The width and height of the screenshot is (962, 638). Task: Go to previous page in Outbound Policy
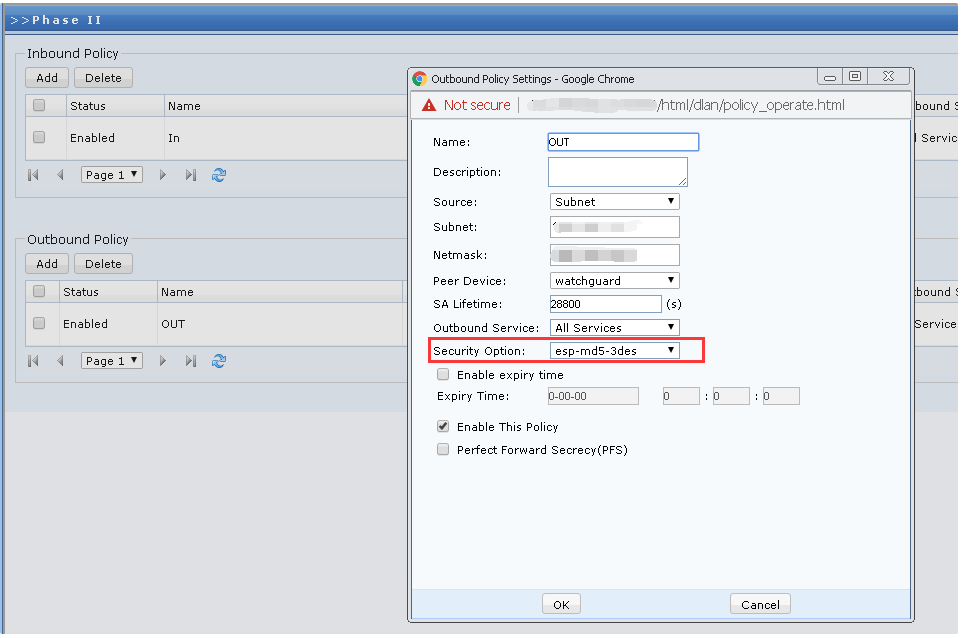click(60, 361)
